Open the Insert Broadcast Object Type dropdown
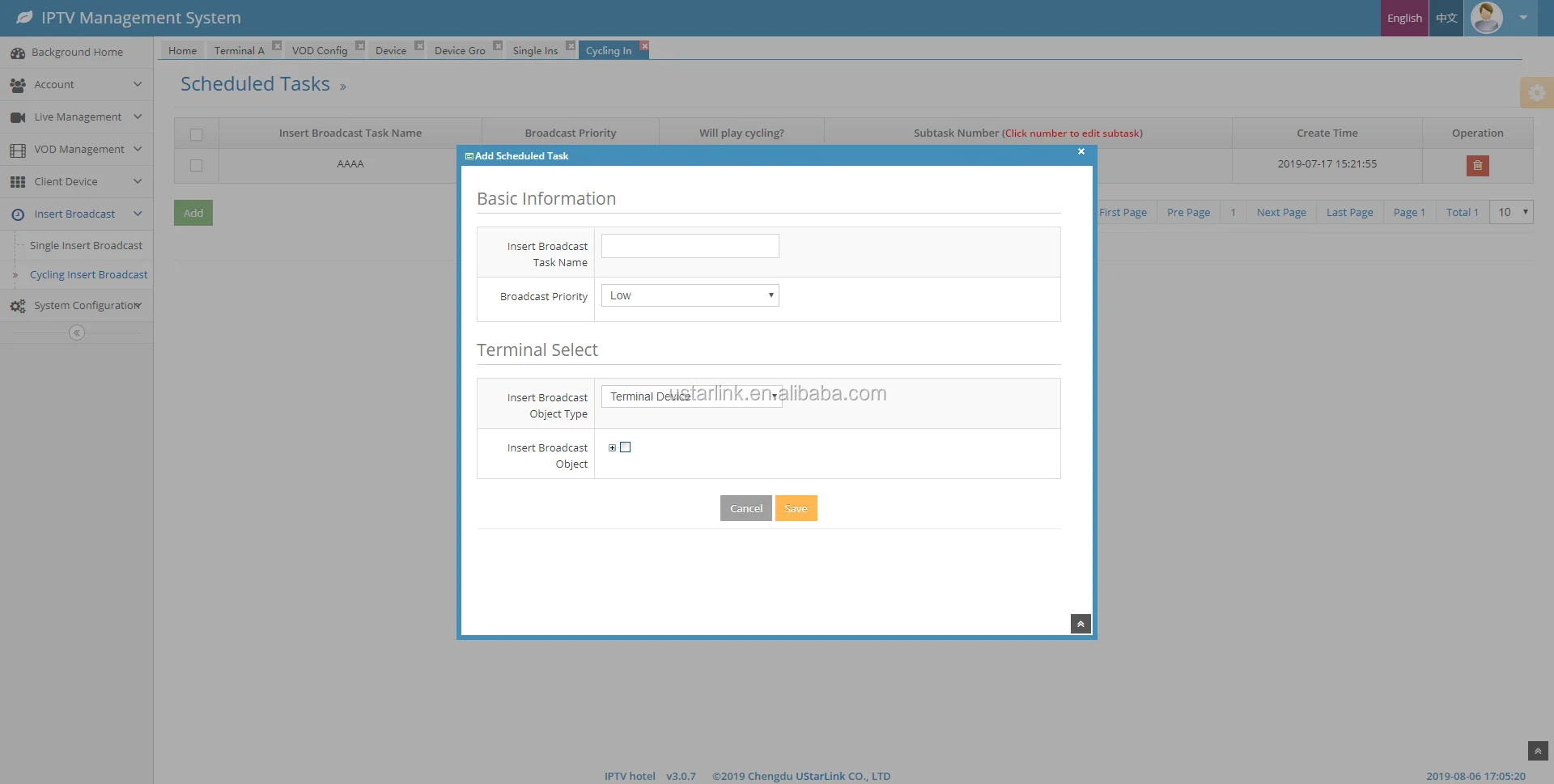Screen dimensions: 1554x784 pyautogui.click(x=692, y=396)
